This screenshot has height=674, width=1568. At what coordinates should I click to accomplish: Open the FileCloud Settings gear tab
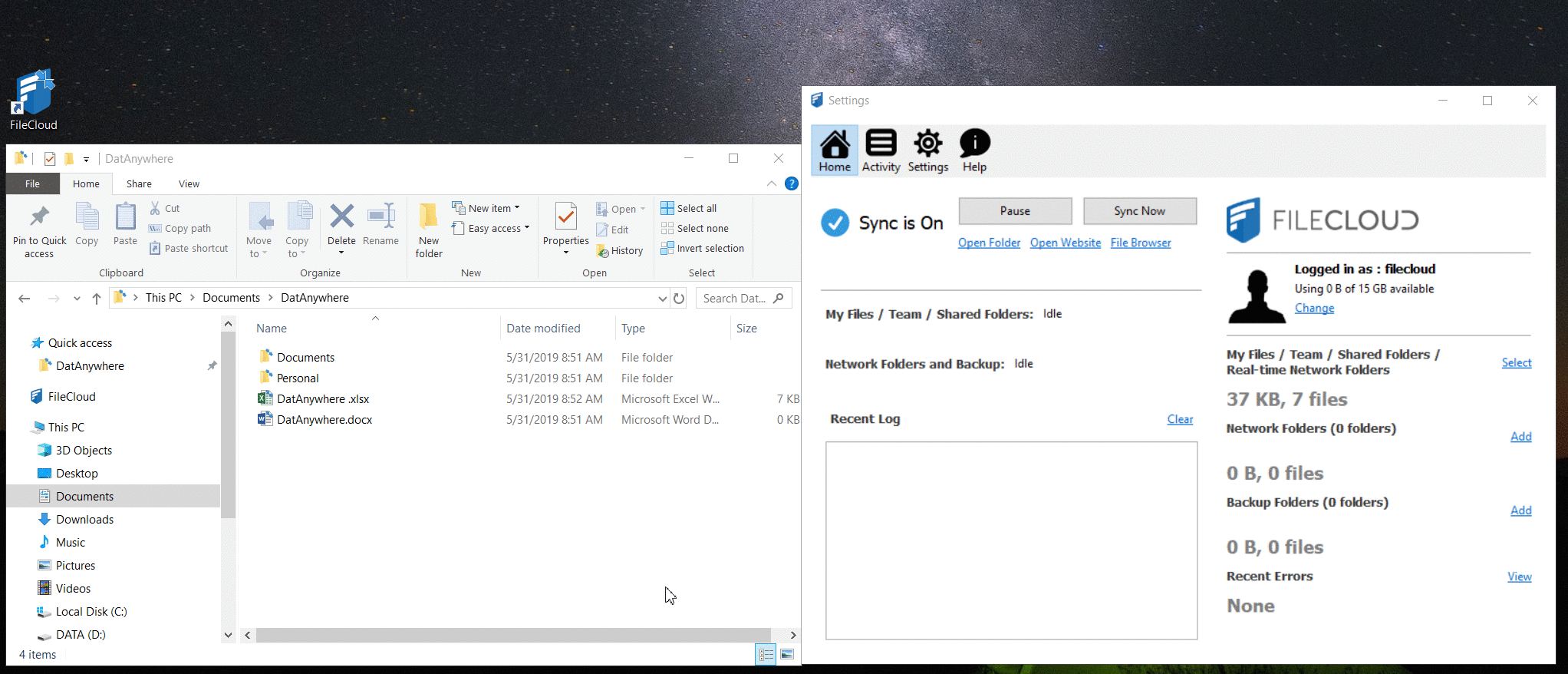pos(927,150)
